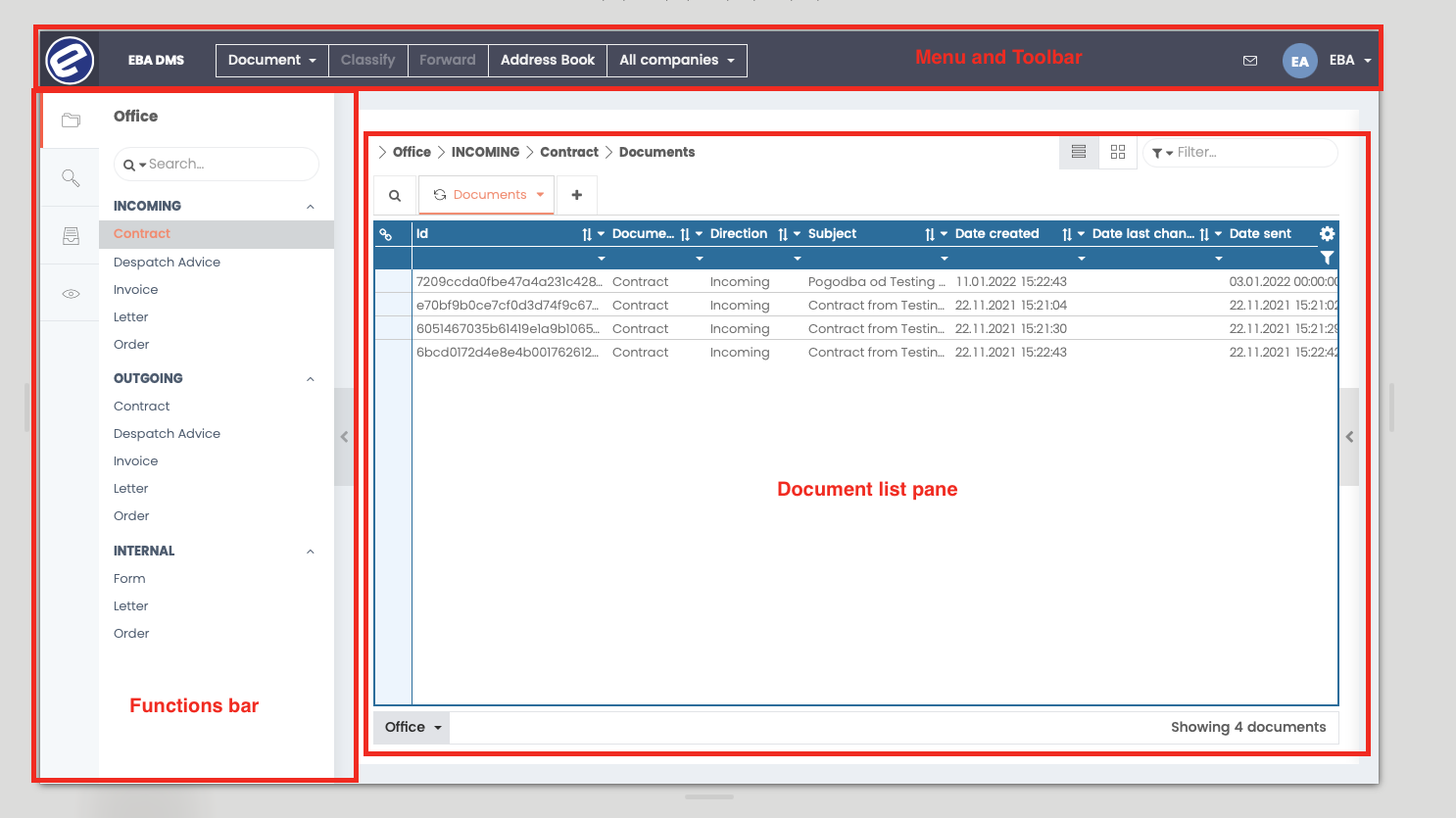Click the left functions bar collapse handle

[344, 437]
